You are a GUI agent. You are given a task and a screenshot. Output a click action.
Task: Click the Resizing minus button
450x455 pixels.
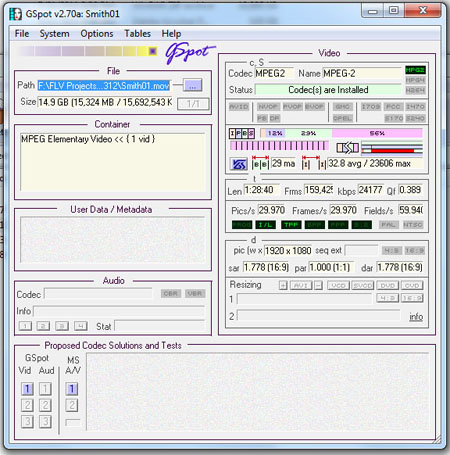(x=318, y=285)
